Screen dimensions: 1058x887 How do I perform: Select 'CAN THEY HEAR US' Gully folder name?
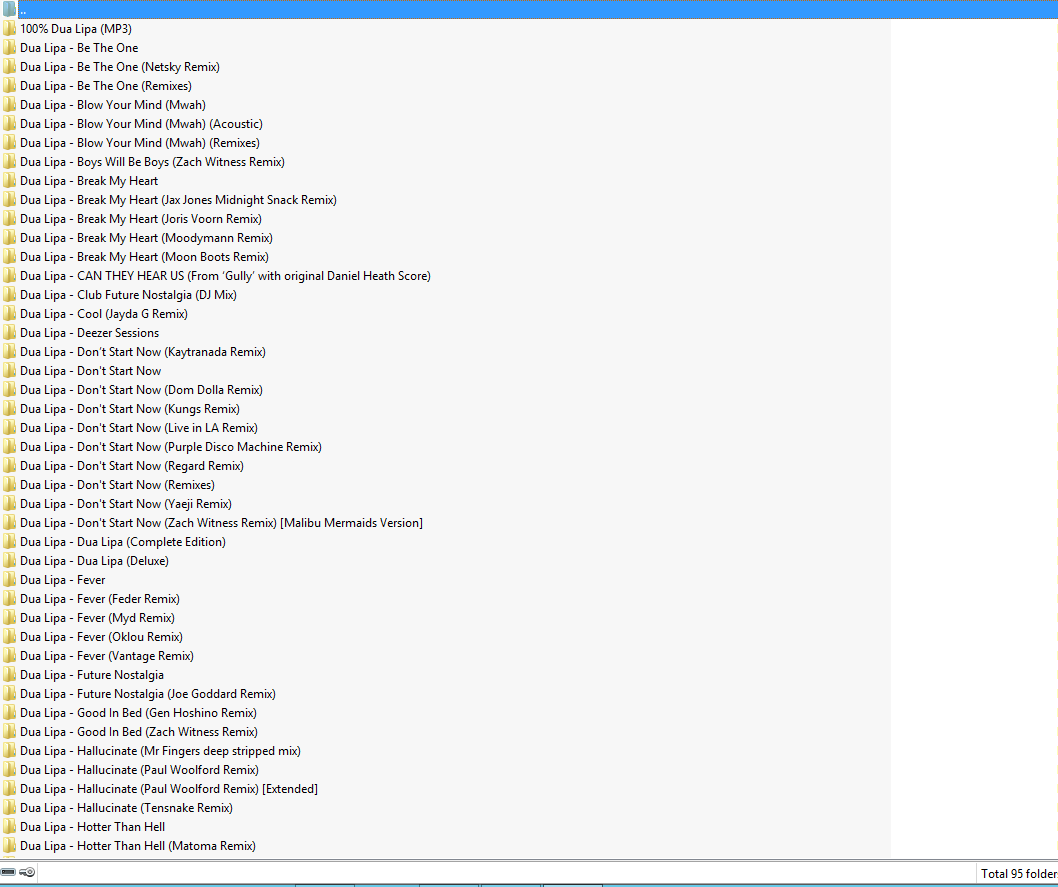[x=225, y=275]
